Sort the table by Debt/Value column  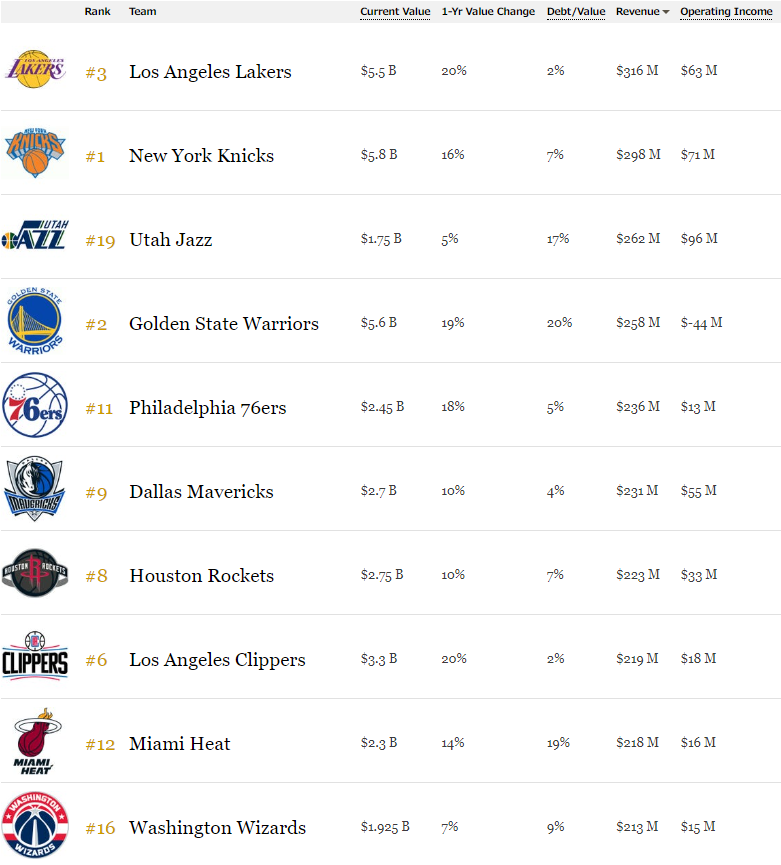(x=575, y=11)
